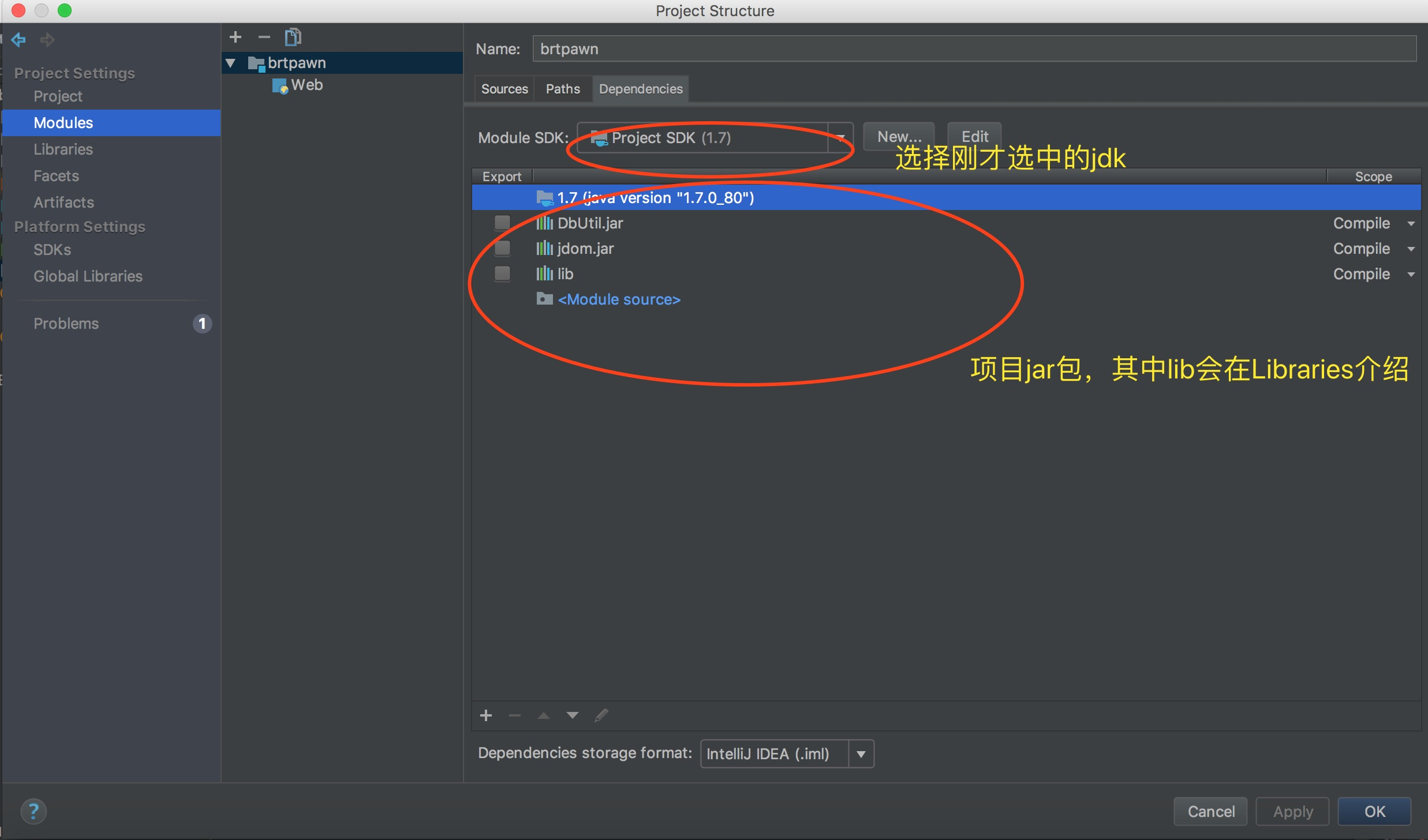The image size is (1428, 840).
Task: Toggle the export checkbox for DbUtil.jar
Action: tap(503, 223)
